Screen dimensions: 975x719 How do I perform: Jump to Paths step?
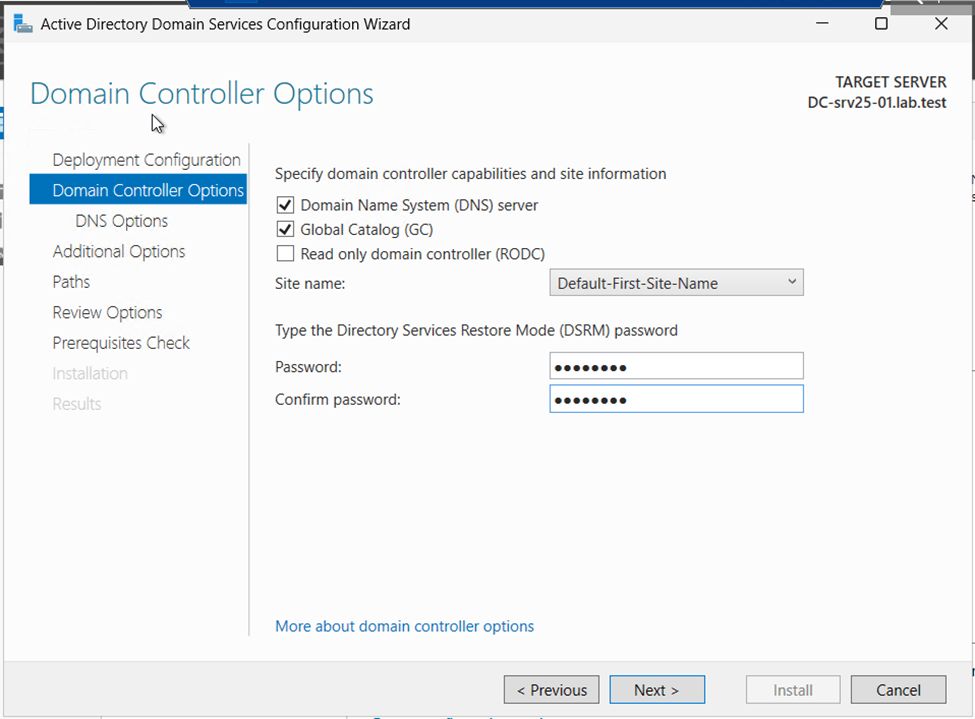click(x=71, y=282)
